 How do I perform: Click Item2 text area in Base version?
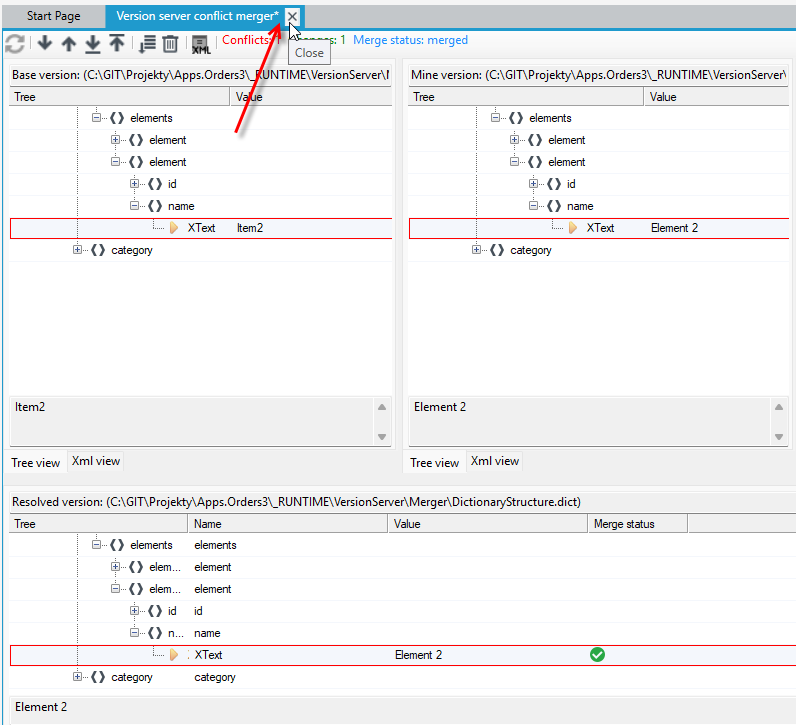click(x=192, y=421)
